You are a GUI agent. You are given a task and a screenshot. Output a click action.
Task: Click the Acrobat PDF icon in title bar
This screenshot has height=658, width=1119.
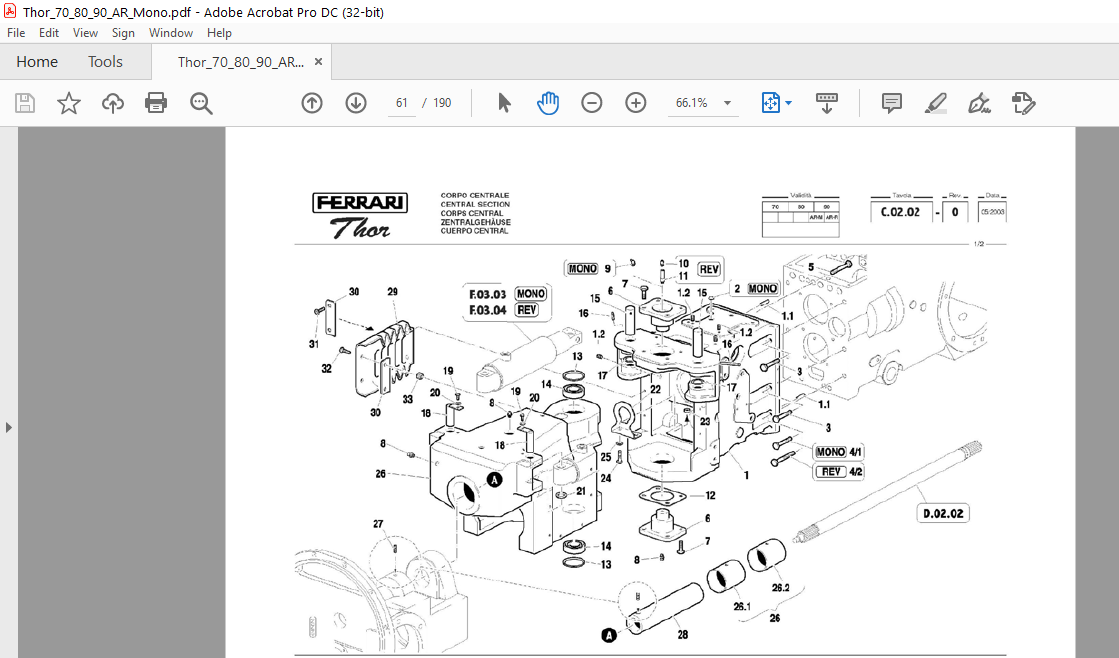tap(10, 11)
